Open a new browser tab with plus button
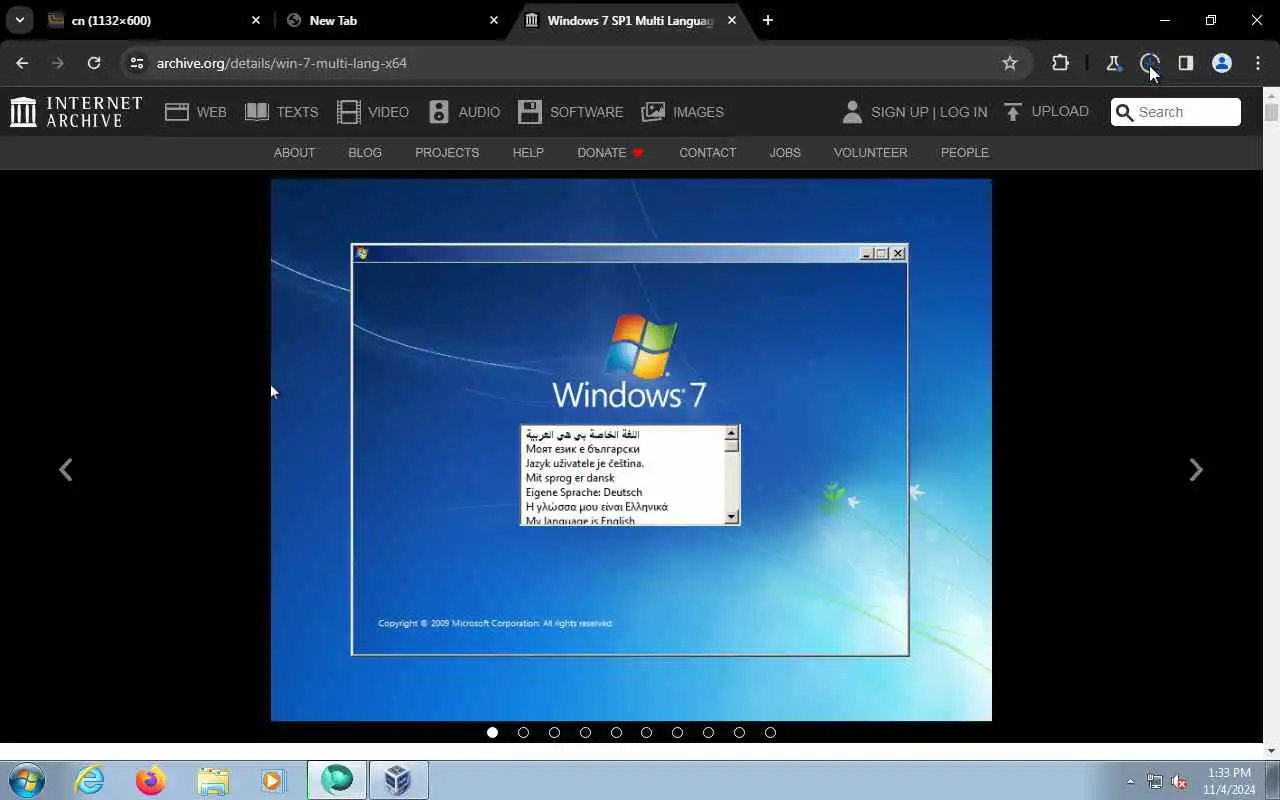 coord(767,20)
